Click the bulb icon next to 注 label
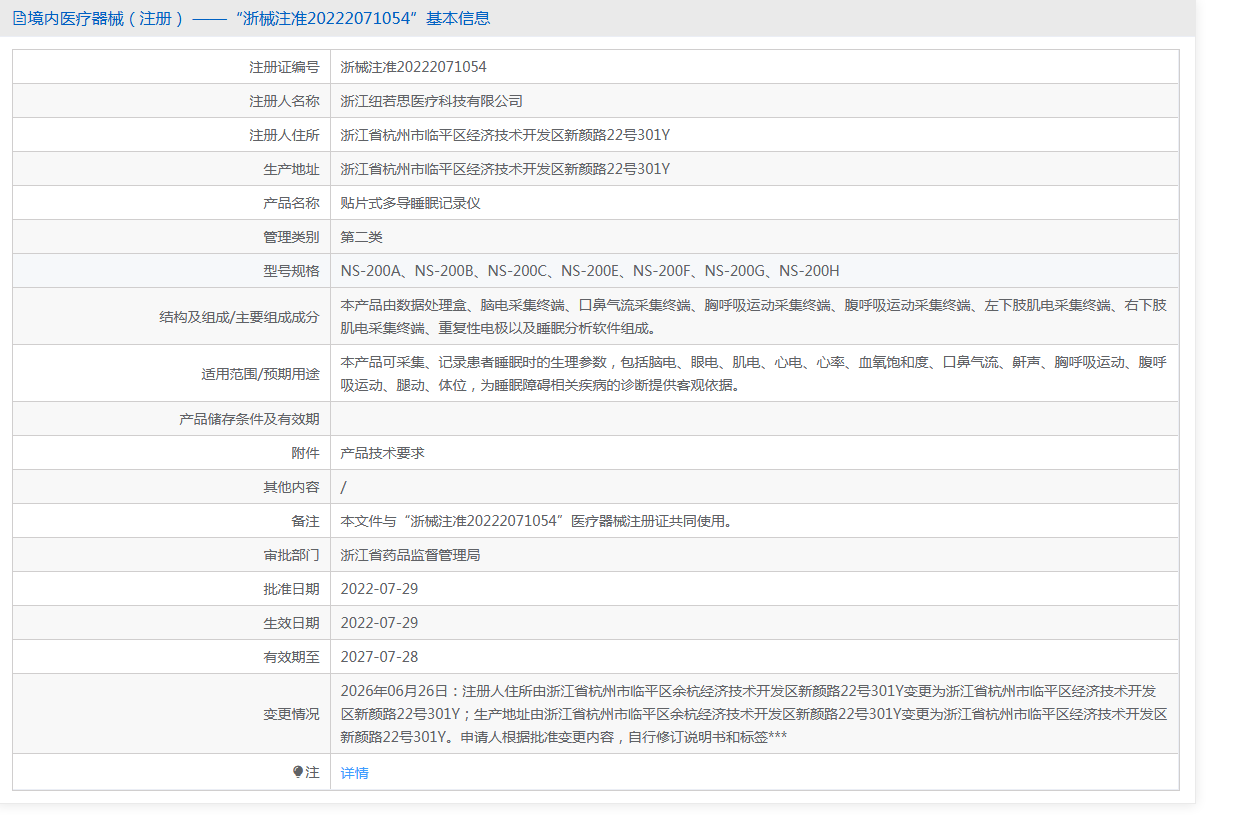This screenshot has height=816, width=1235. [298, 772]
